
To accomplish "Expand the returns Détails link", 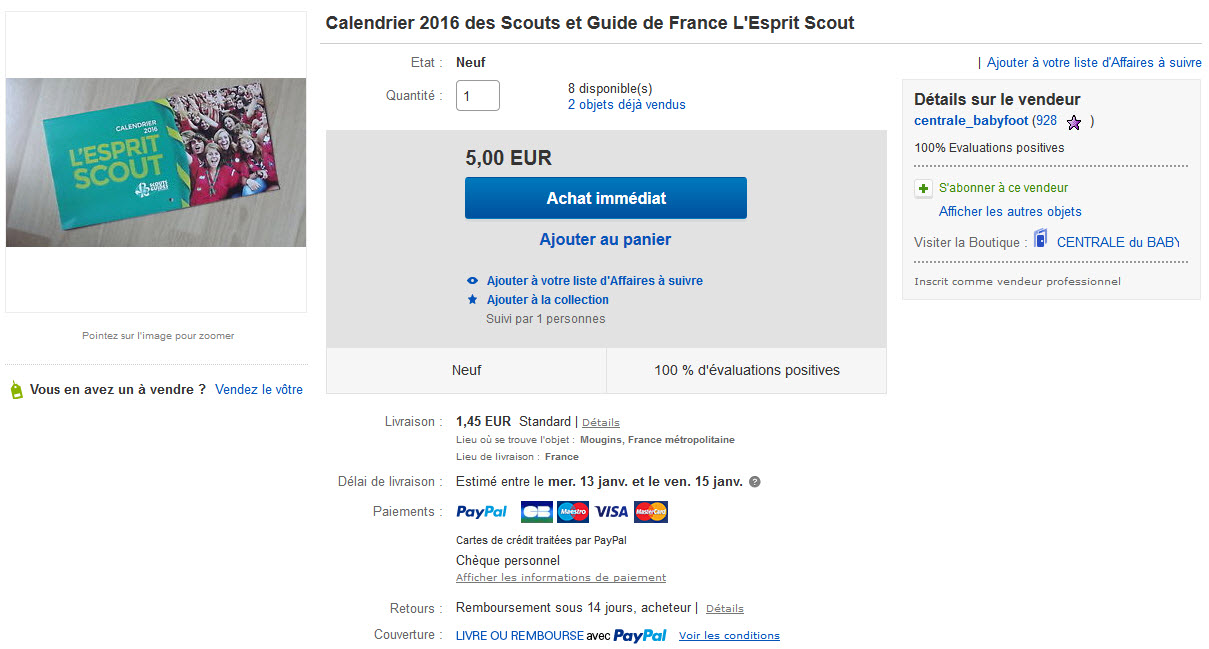I will pyautogui.click(x=725, y=609).
